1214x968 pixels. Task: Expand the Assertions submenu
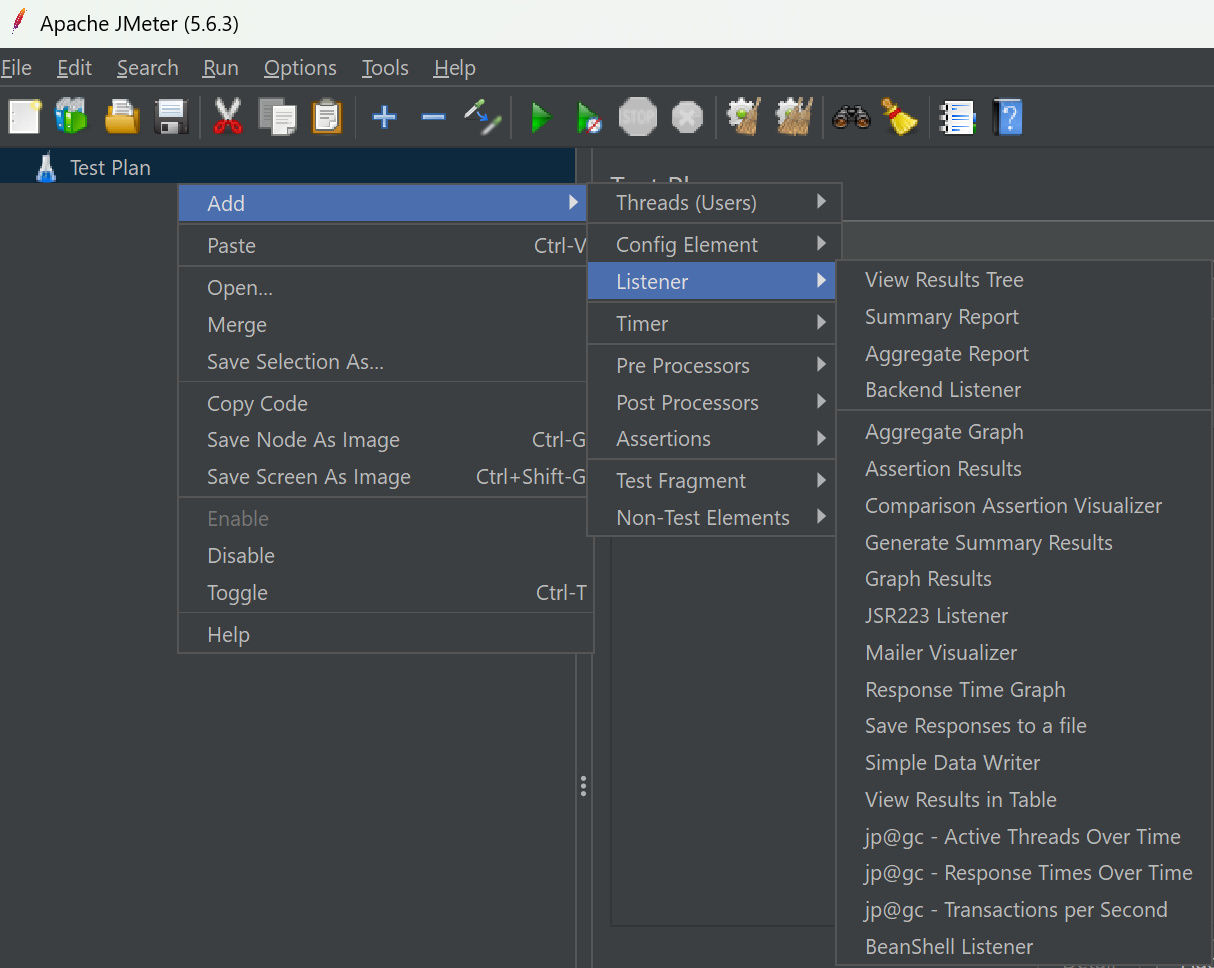click(x=712, y=439)
